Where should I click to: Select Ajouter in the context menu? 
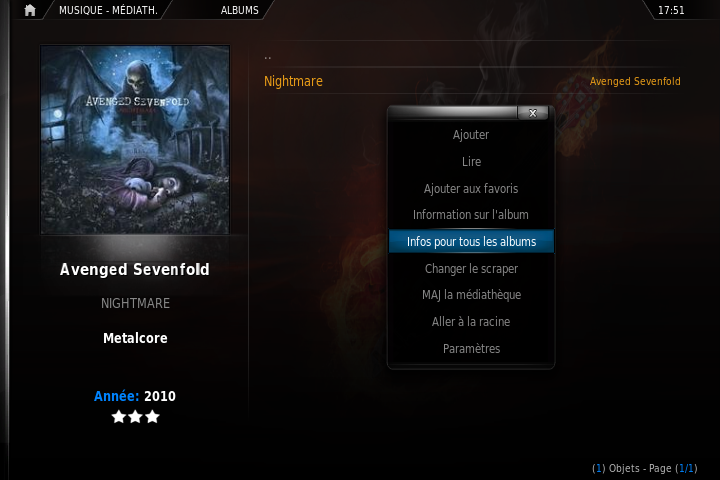[x=471, y=135]
